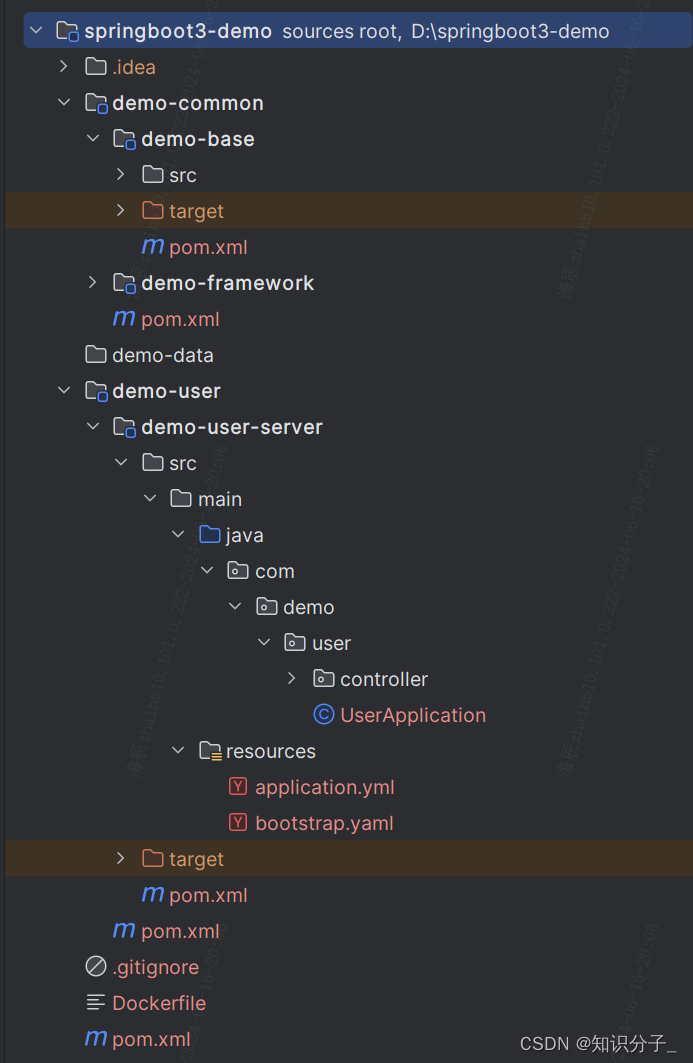693x1063 pixels.
Task: Click Maven icon of demo-common pom.xml
Action: click(124, 317)
